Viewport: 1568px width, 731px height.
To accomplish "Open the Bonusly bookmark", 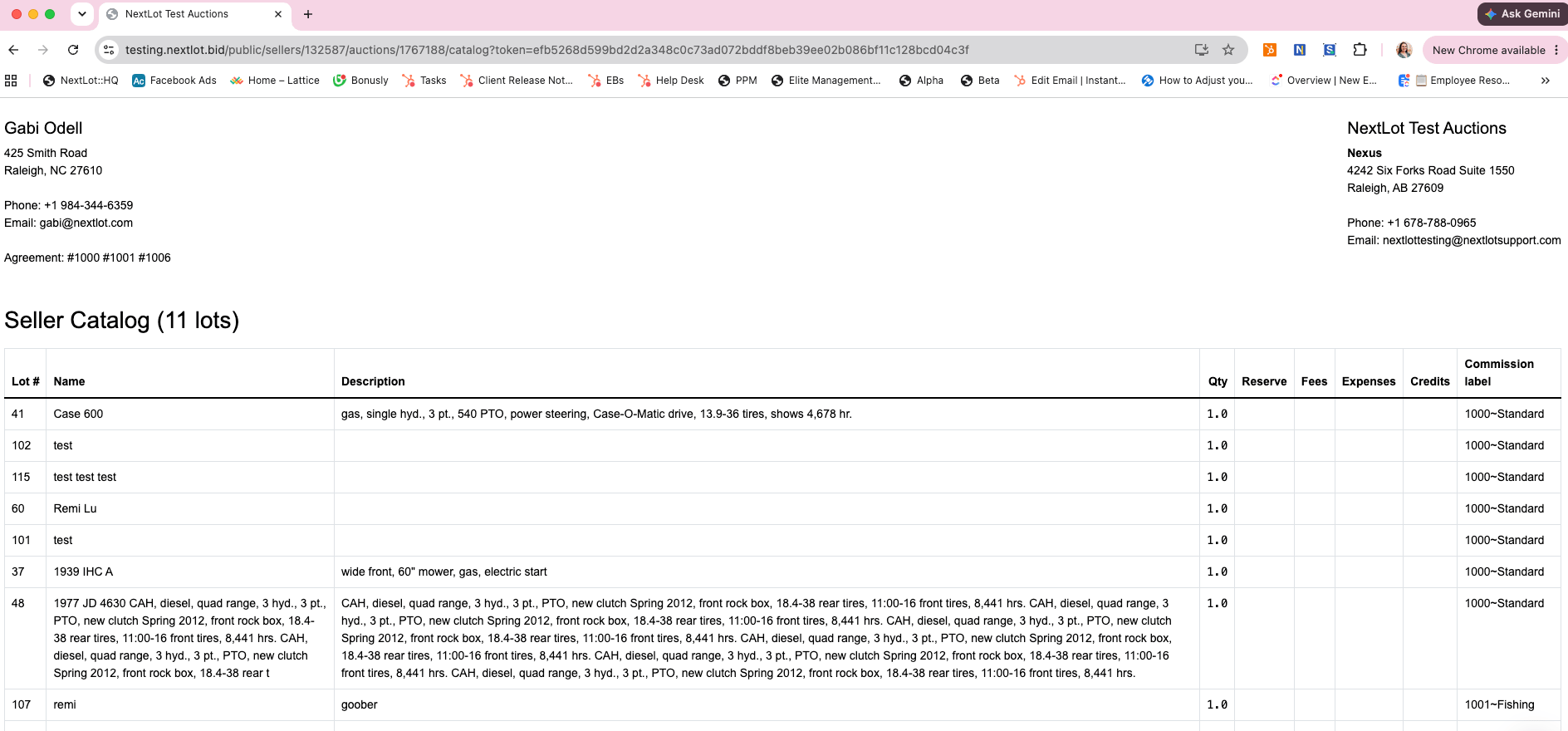I will click(x=360, y=81).
